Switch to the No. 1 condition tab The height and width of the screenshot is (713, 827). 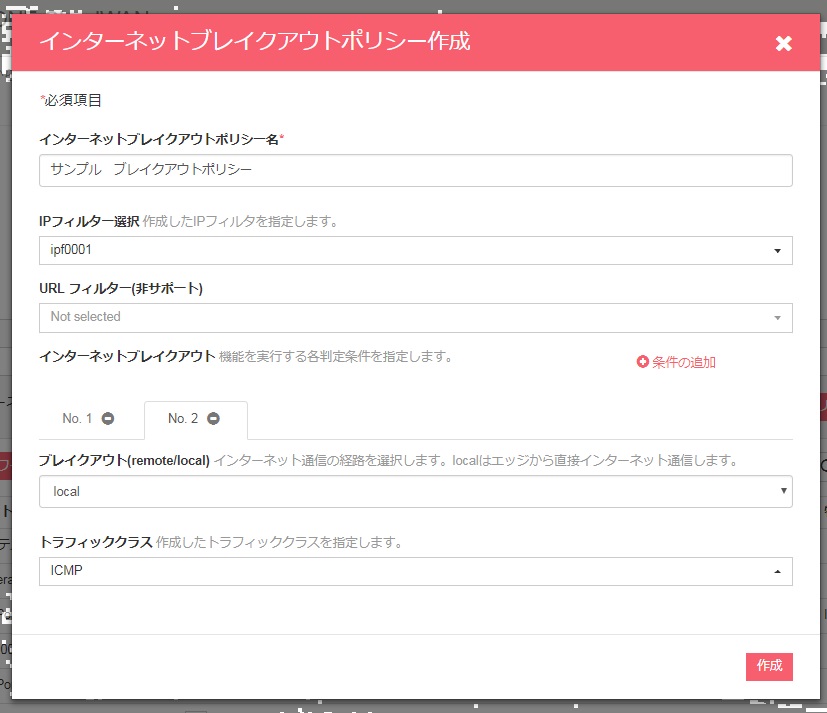(77, 418)
